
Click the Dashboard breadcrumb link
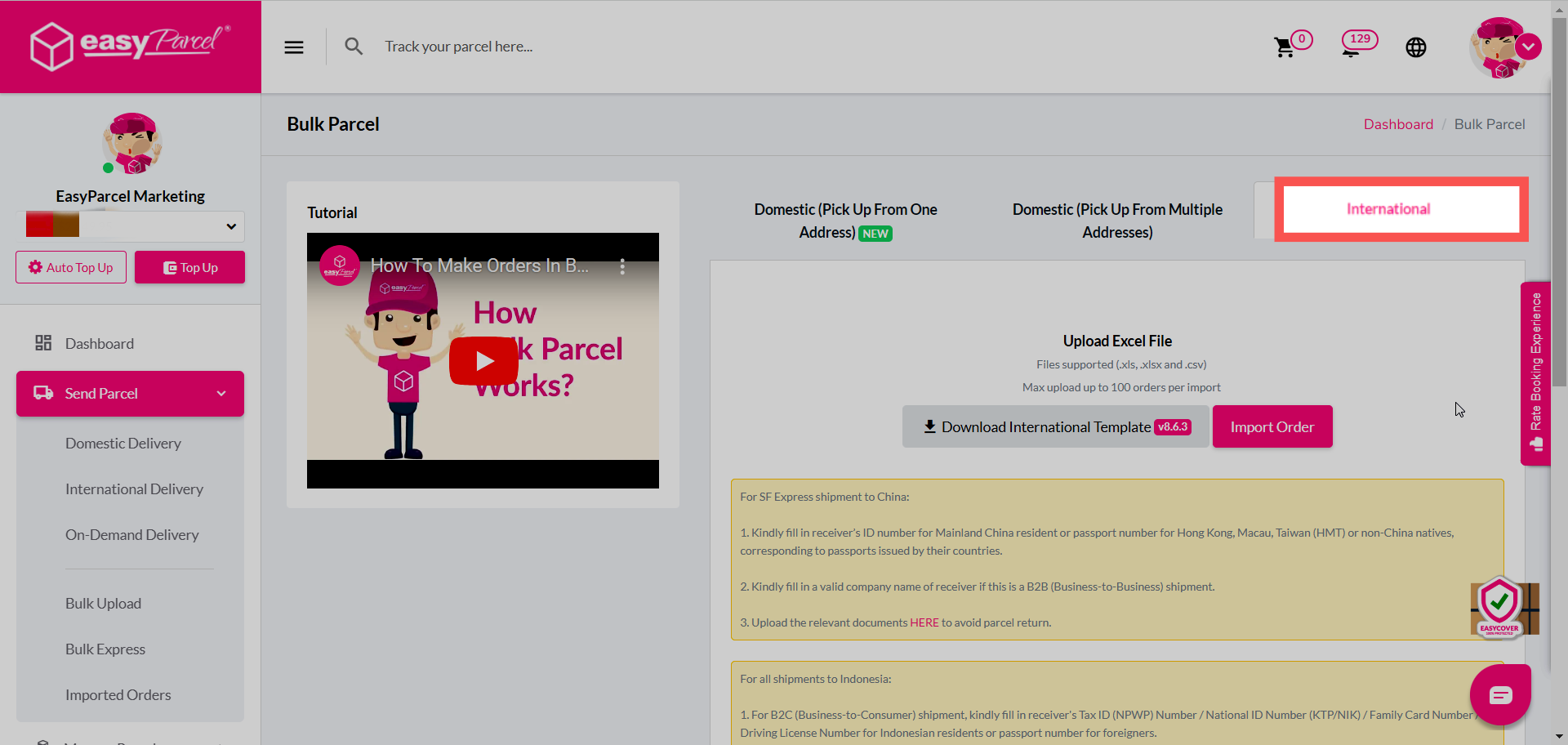pyautogui.click(x=1398, y=124)
